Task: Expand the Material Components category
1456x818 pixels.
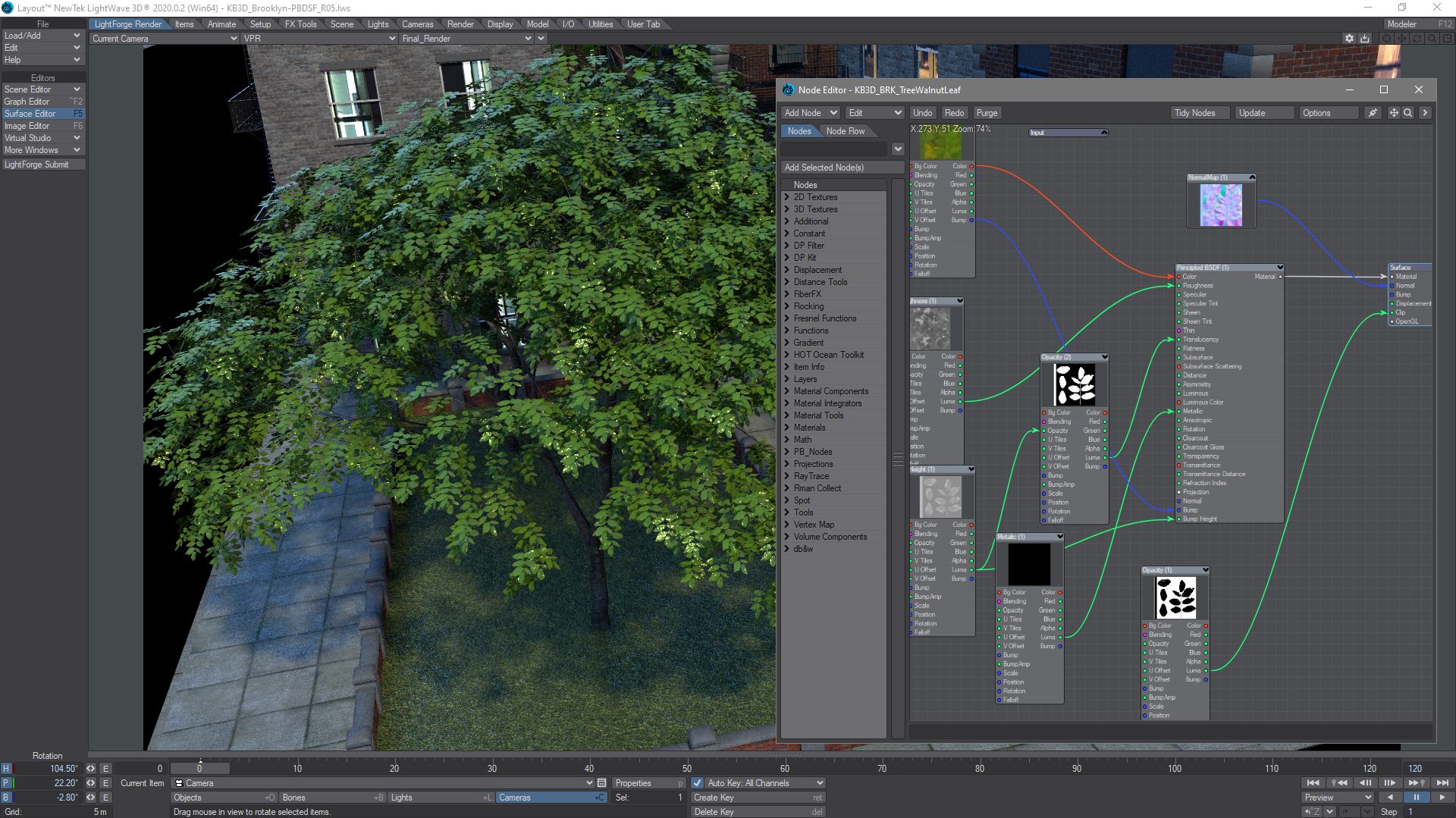Action: click(786, 391)
